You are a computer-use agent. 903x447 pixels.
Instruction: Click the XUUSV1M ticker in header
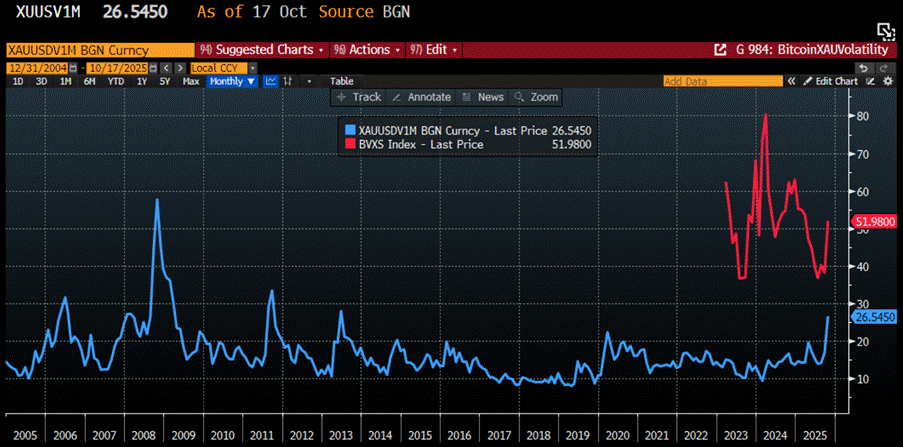[49, 11]
